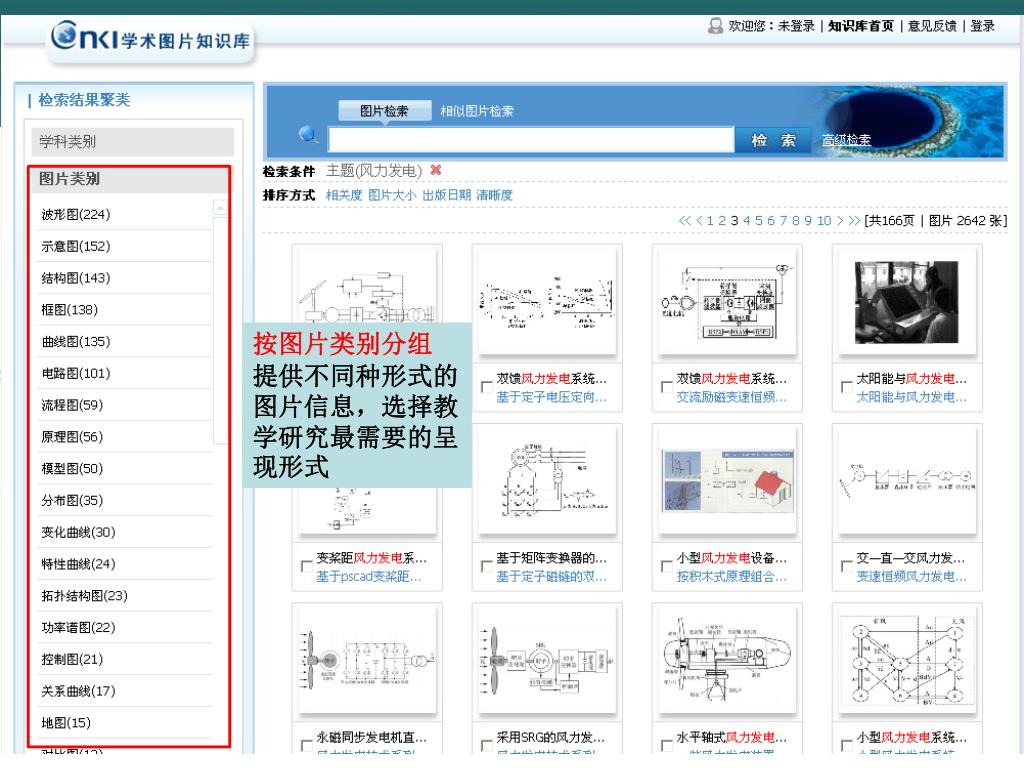This screenshot has height=768, width=1024.
Task: Jump to last page using double-right arrows
Action: (854, 221)
